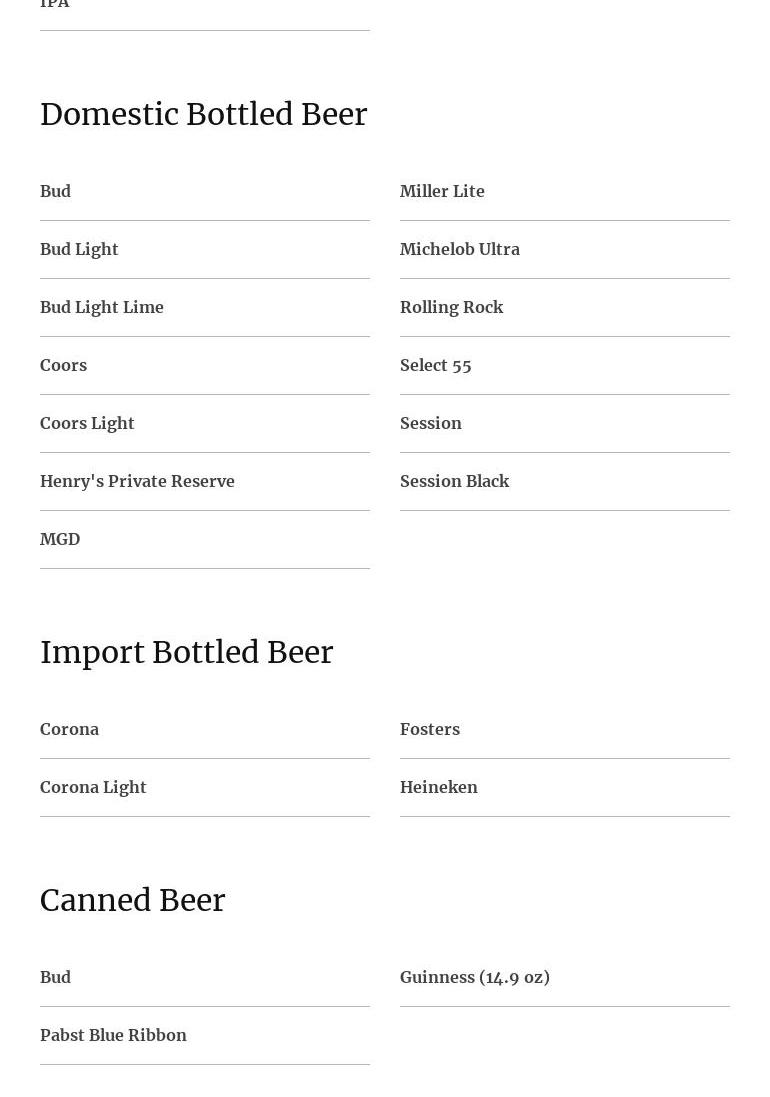The height and width of the screenshot is (1097, 770).
Task: Click on Miller Lite item
Action: [442, 191]
